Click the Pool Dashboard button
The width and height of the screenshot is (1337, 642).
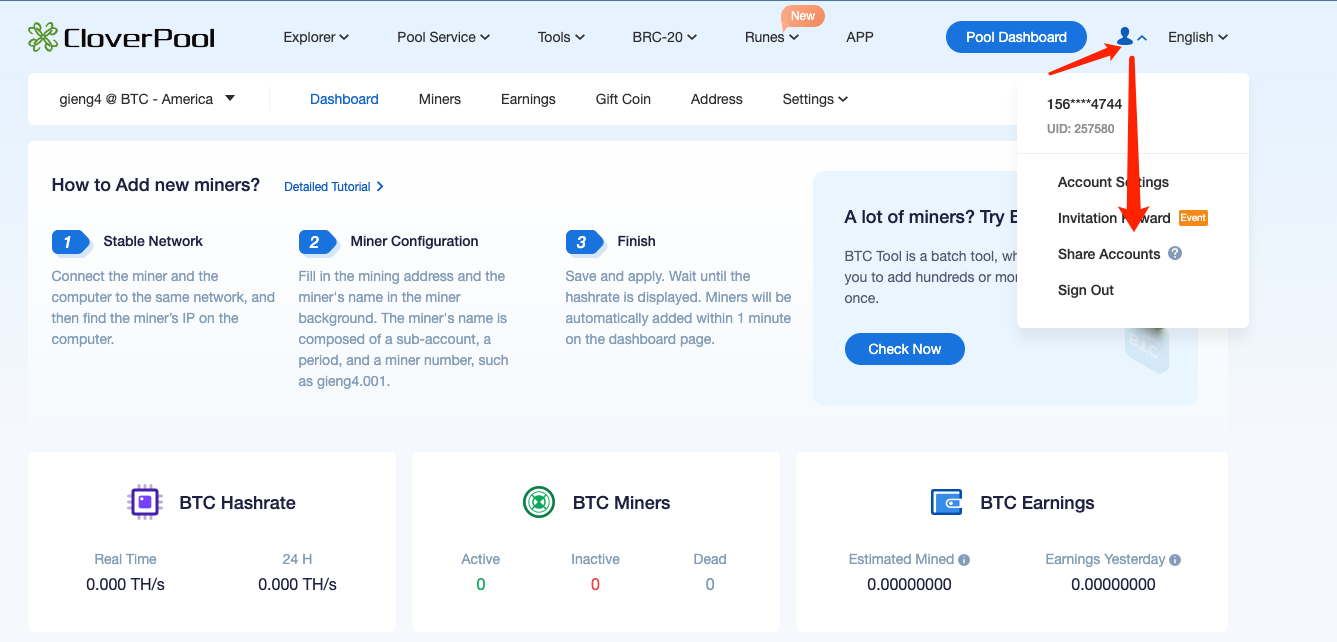click(x=1016, y=37)
